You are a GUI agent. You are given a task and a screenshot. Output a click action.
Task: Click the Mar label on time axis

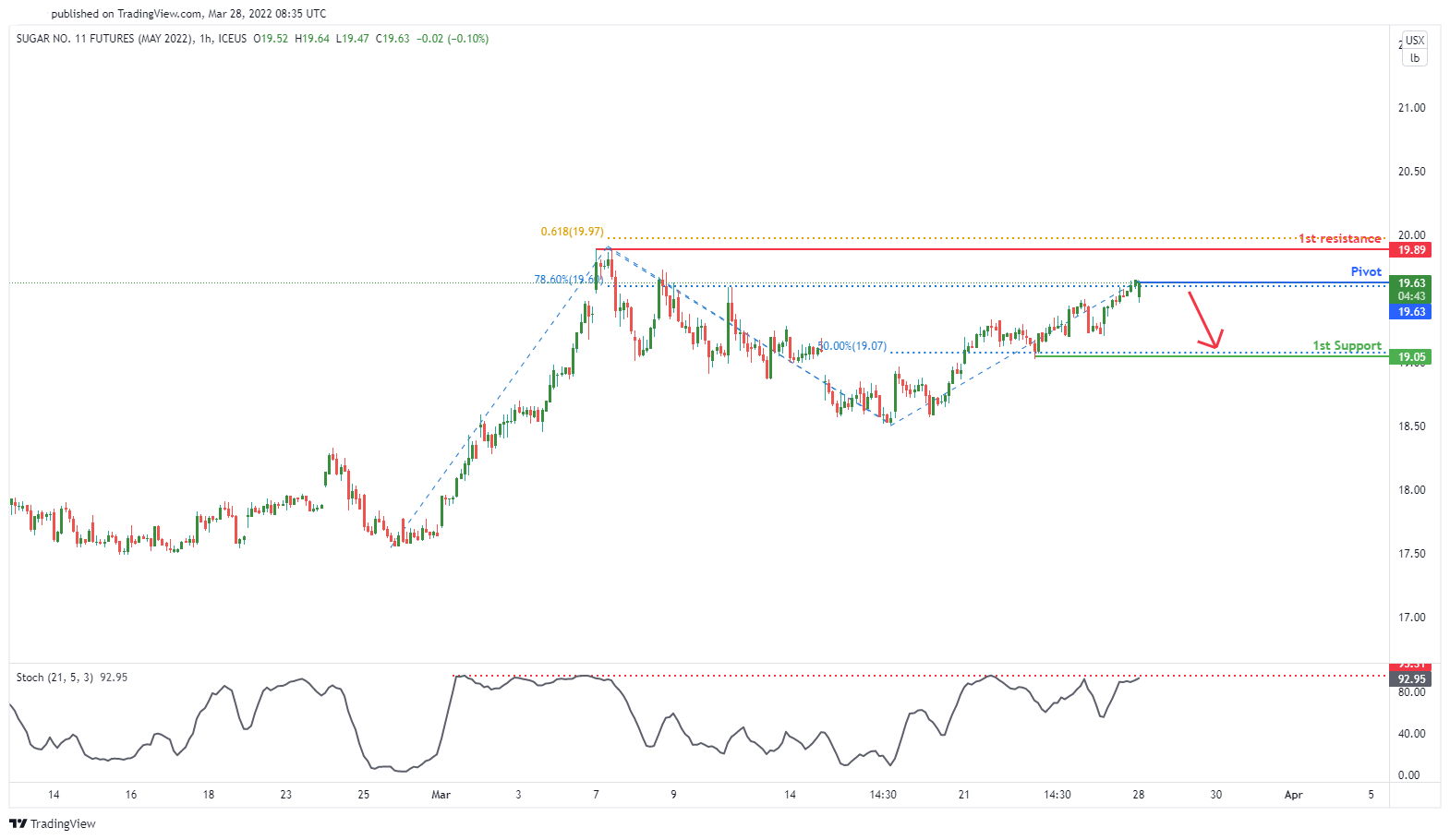(x=441, y=795)
